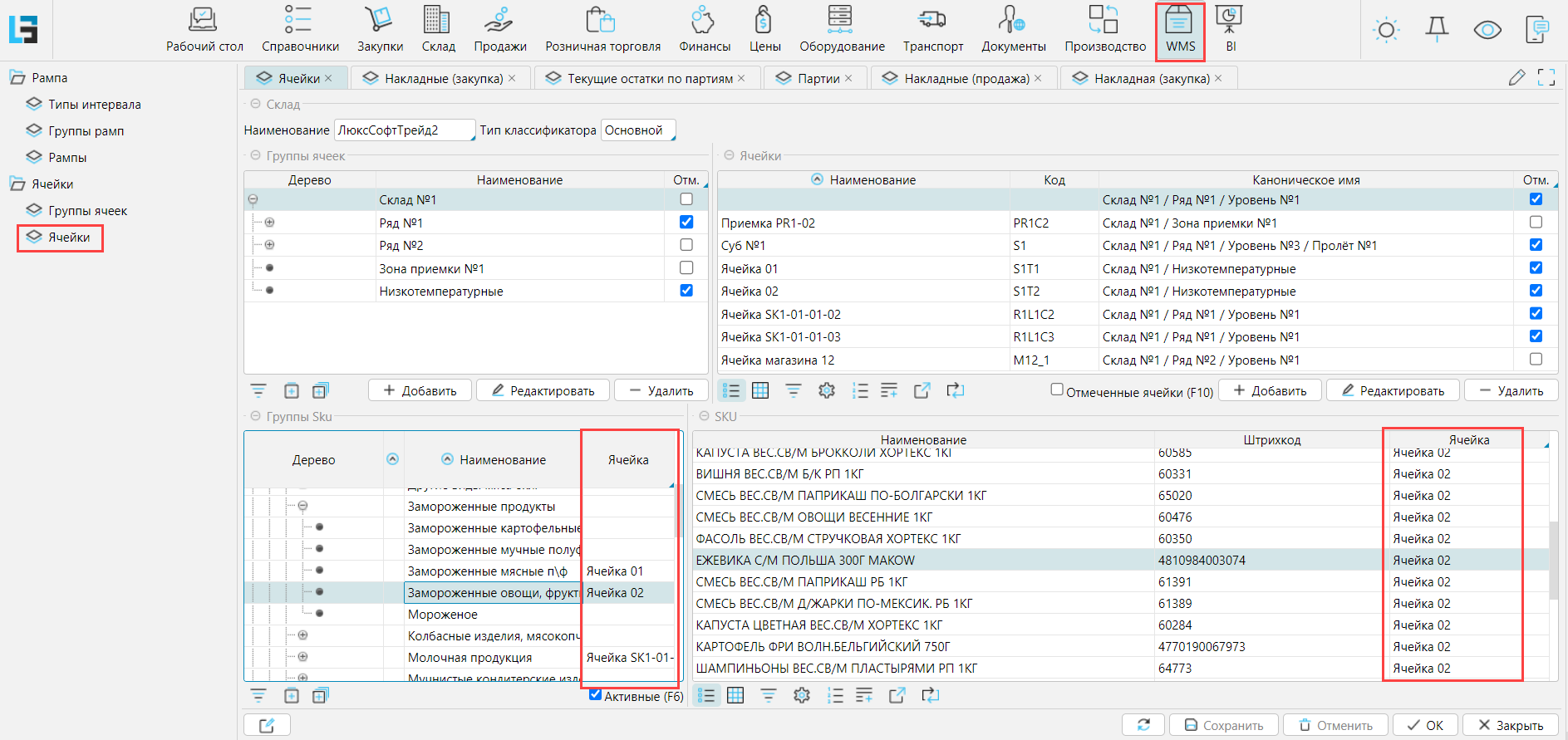
Task: Click the Сохранить button
Action: [x=1223, y=725]
